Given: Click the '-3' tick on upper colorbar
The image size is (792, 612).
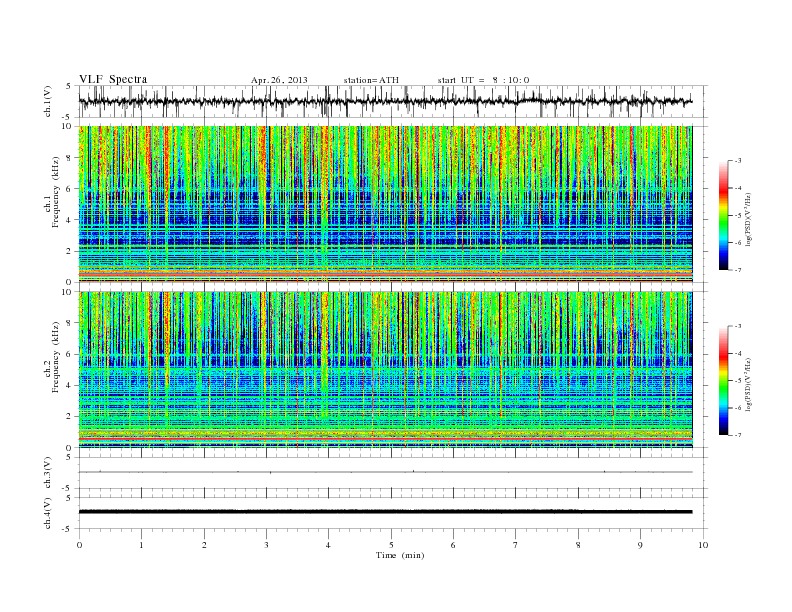Looking at the screenshot, I should tap(738, 161).
